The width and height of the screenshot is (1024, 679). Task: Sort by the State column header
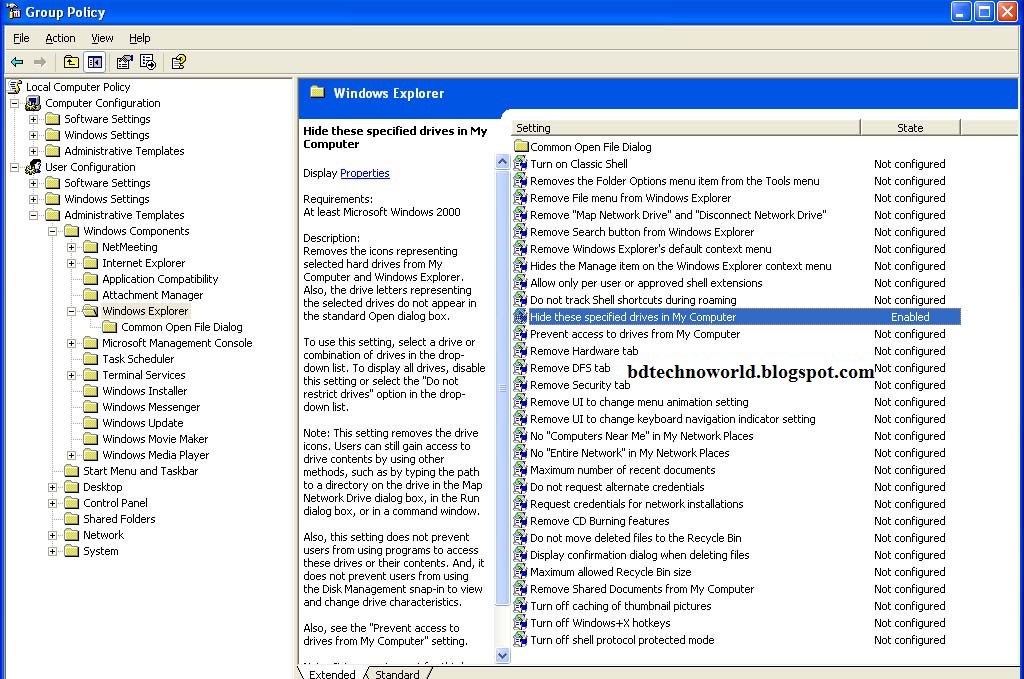(910, 128)
